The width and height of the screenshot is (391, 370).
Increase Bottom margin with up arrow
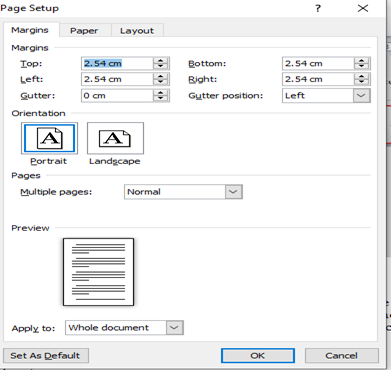tap(362, 61)
